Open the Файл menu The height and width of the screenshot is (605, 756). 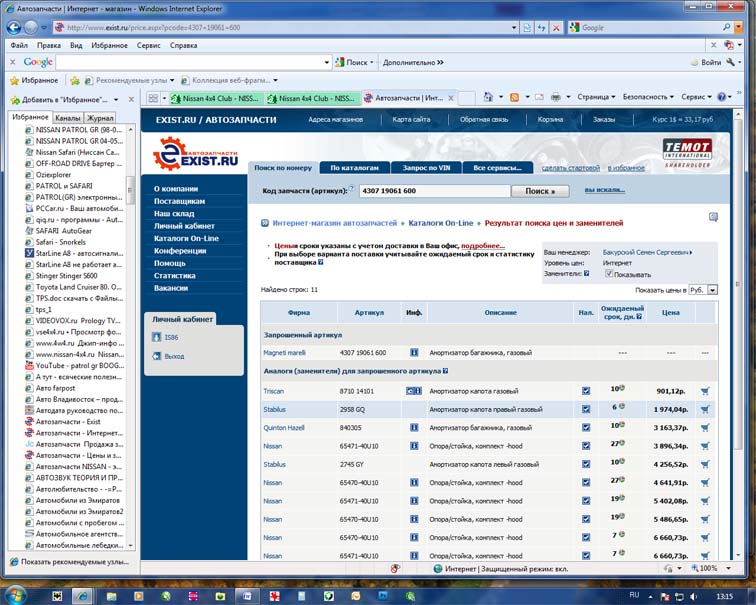tap(19, 45)
